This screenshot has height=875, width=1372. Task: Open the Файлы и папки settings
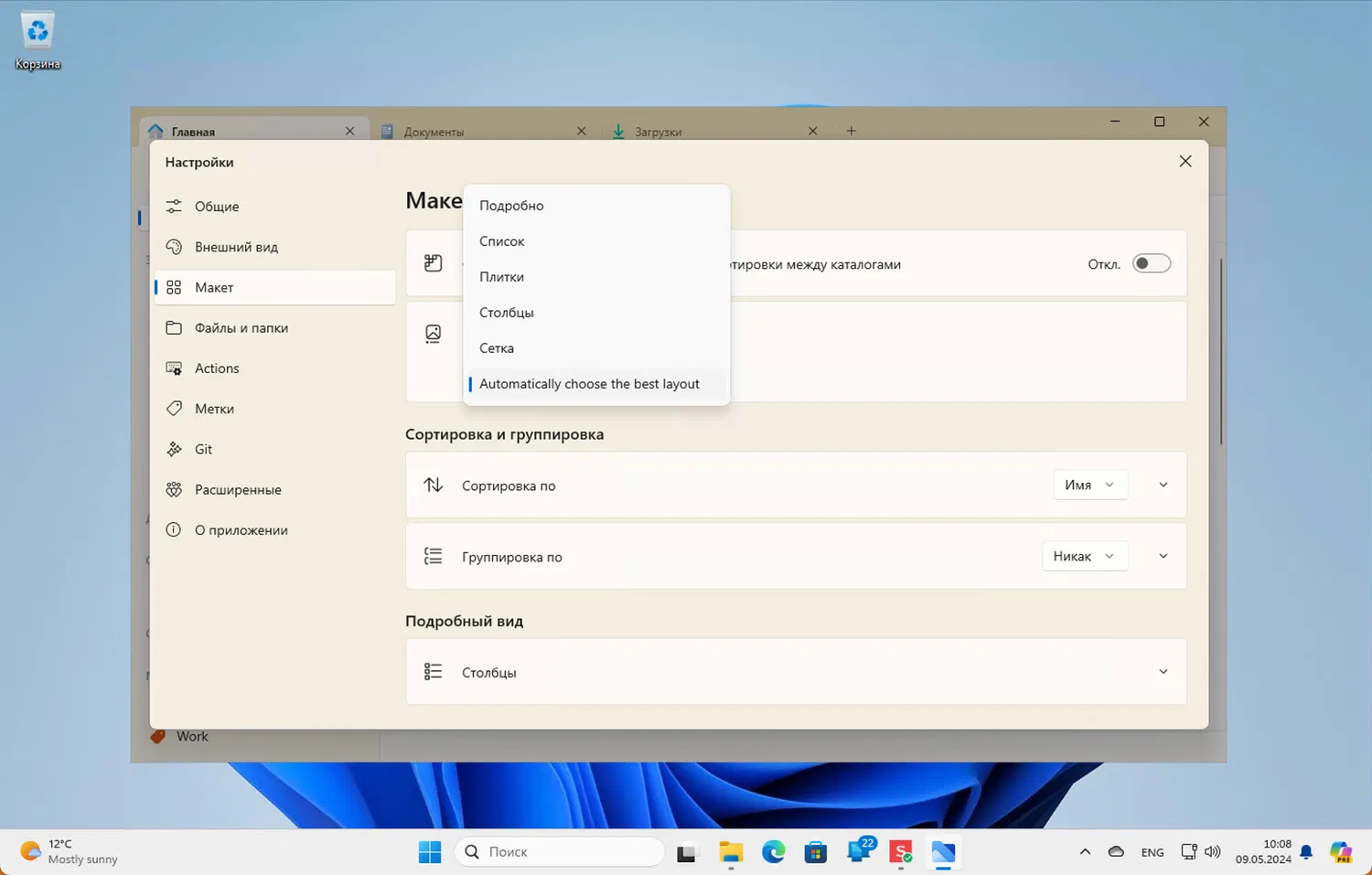(274, 327)
